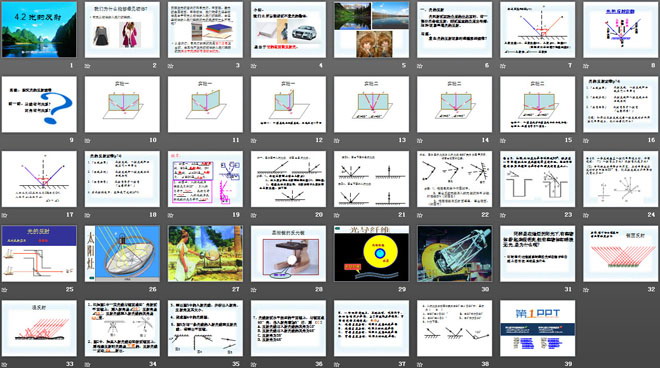Select slide 13 labeled 实验二
660x368 pixels.
371,104
